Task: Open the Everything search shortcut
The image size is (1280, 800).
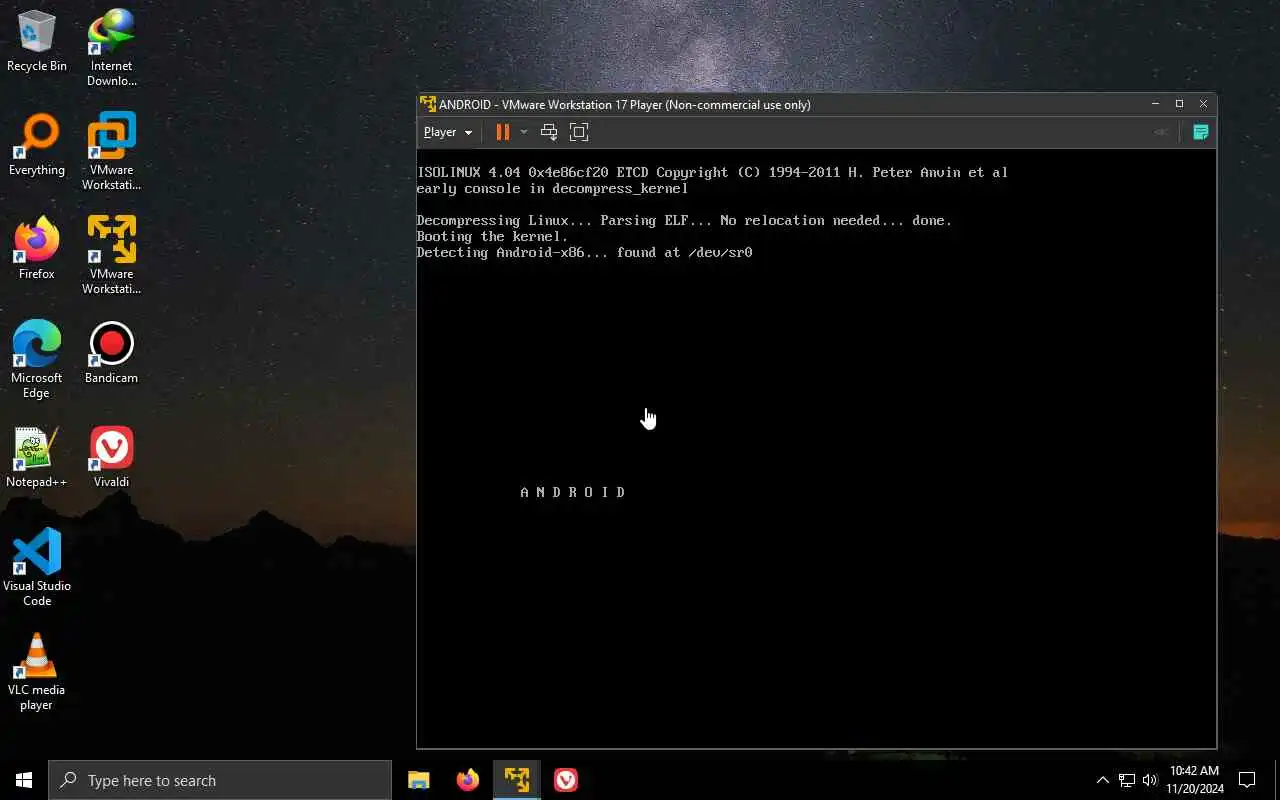Action: [x=37, y=145]
